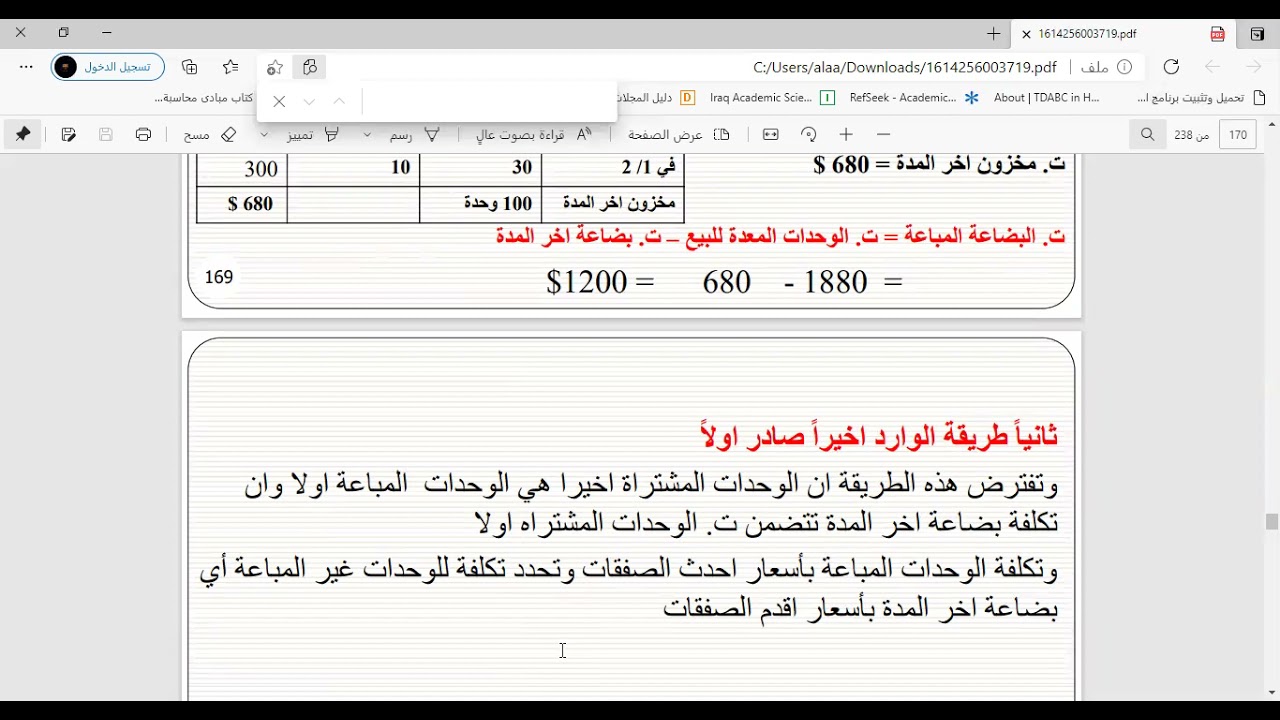Viewport: 1280px width, 720px height.
Task: Open a new tab with plus button
Action: pyautogui.click(x=993, y=34)
